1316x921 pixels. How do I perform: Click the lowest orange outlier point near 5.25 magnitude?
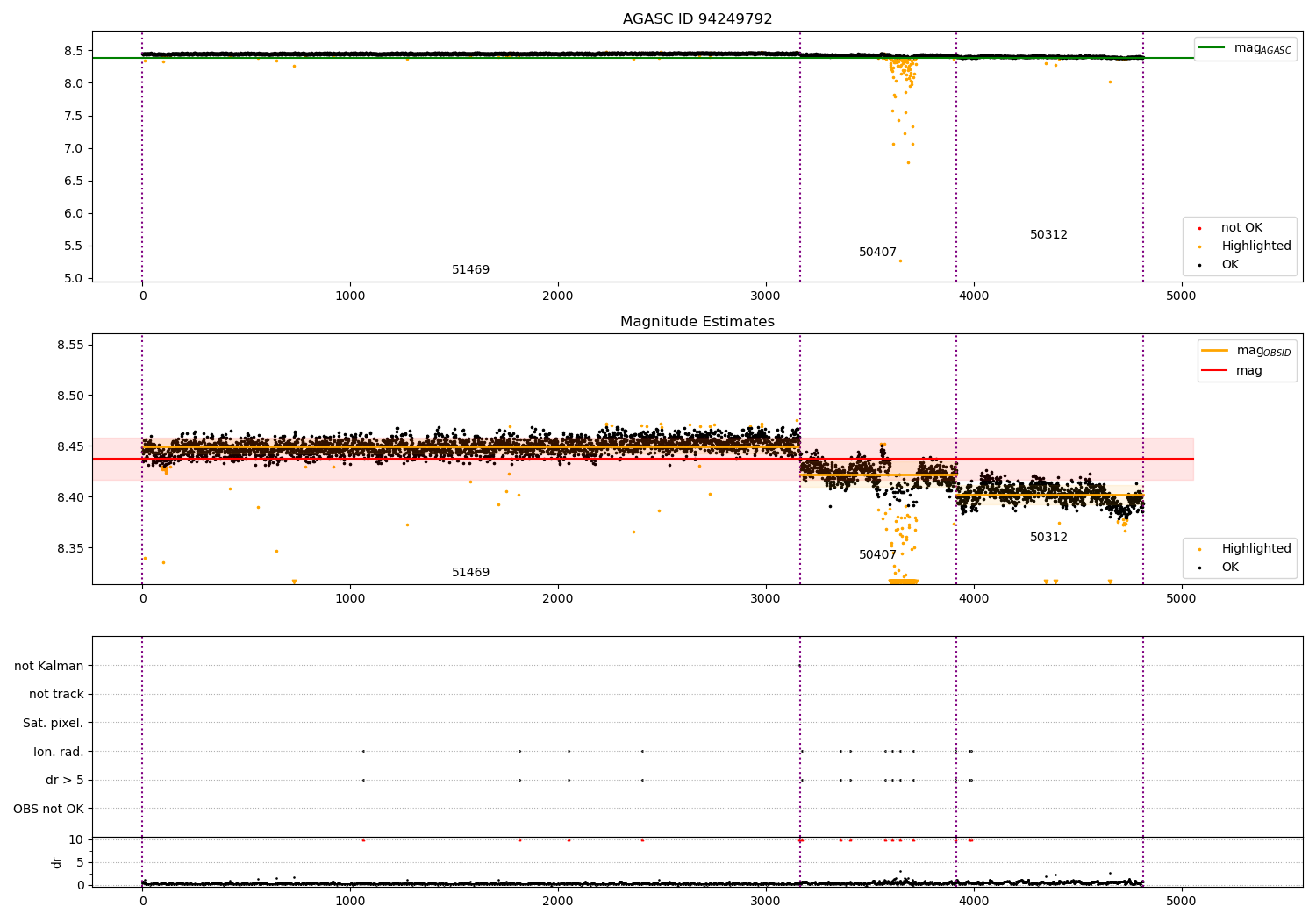(900, 261)
